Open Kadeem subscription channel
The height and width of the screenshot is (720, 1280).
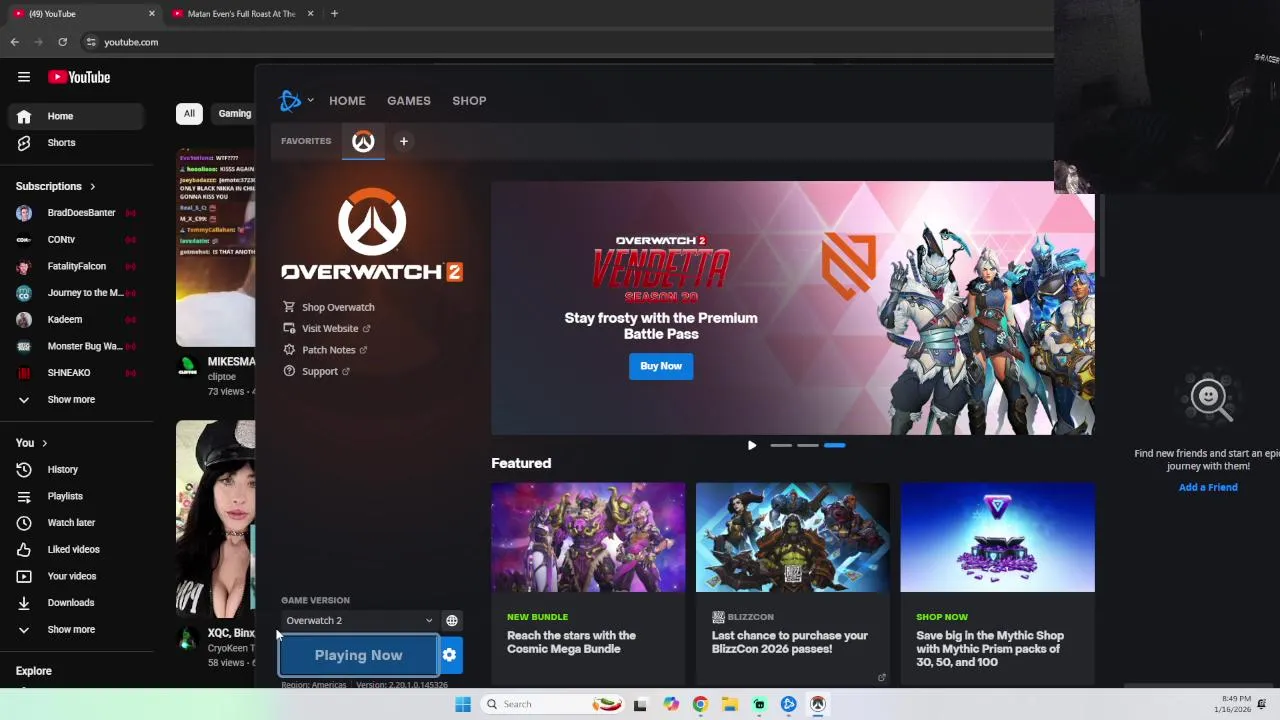coord(76,320)
